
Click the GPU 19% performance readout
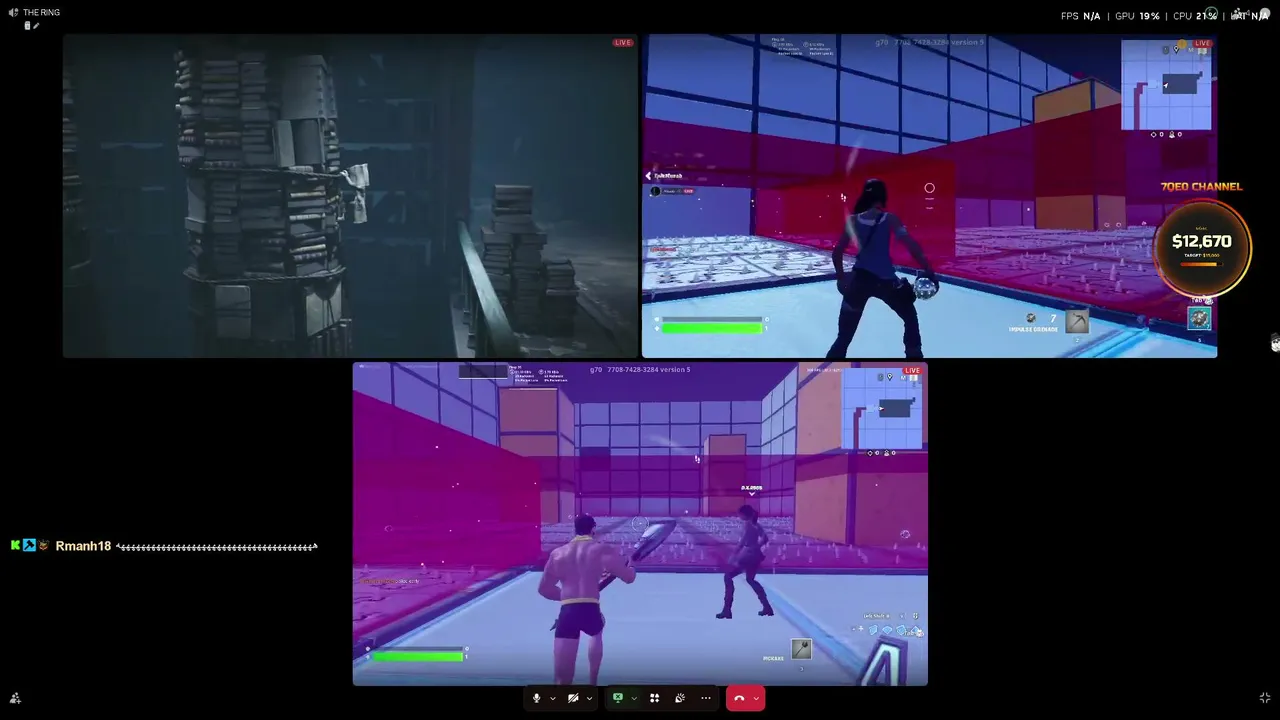[1137, 16]
